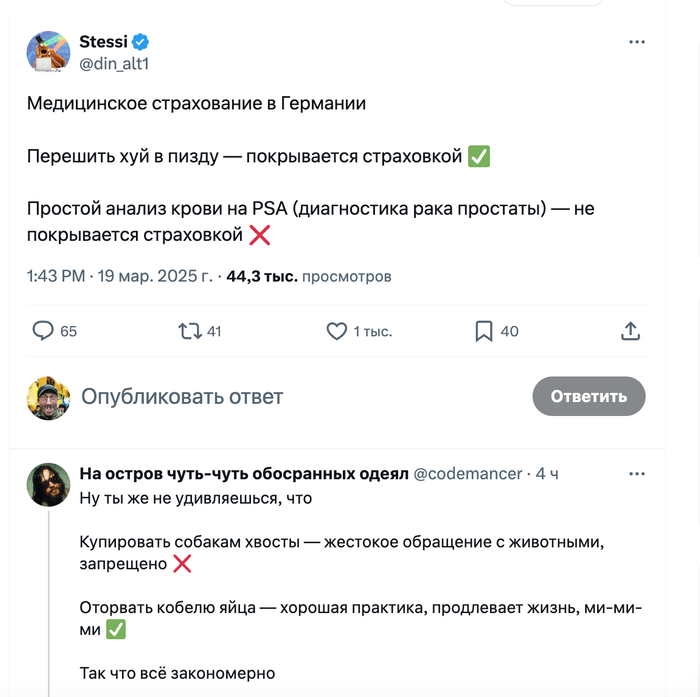Image resolution: width=700 pixels, height=697 pixels.
Task: Click your own avatar near reply box
Action: click(47, 397)
